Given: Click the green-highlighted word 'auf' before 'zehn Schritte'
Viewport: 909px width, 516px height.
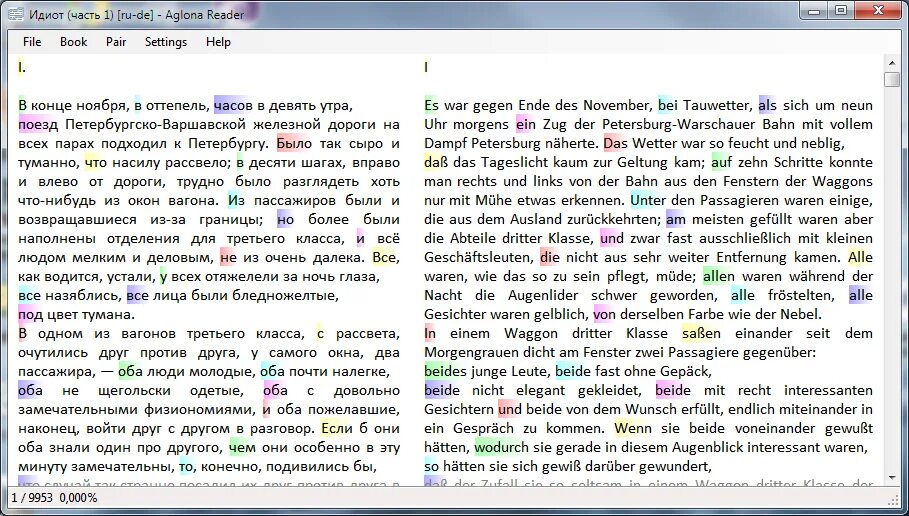Looking at the screenshot, I should [x=722, y=163].
